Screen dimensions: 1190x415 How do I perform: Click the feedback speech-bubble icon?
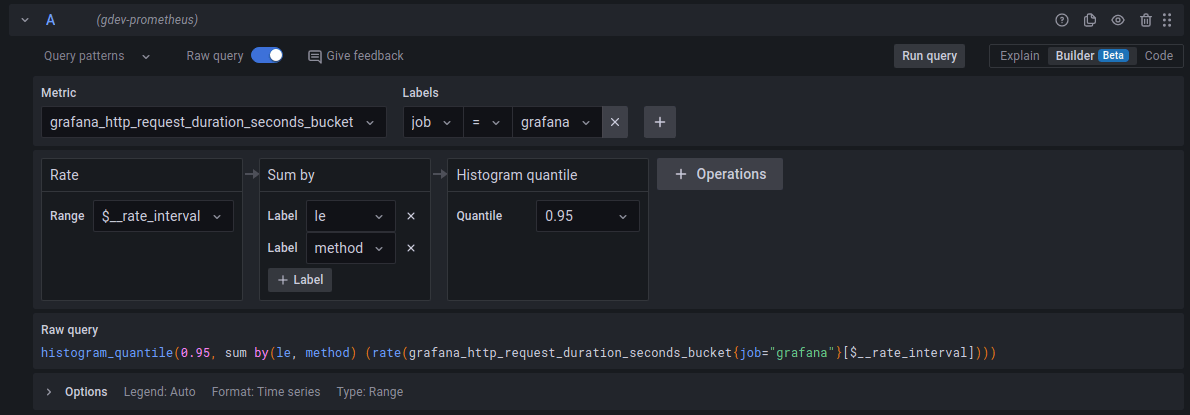[x=315, y=56]
